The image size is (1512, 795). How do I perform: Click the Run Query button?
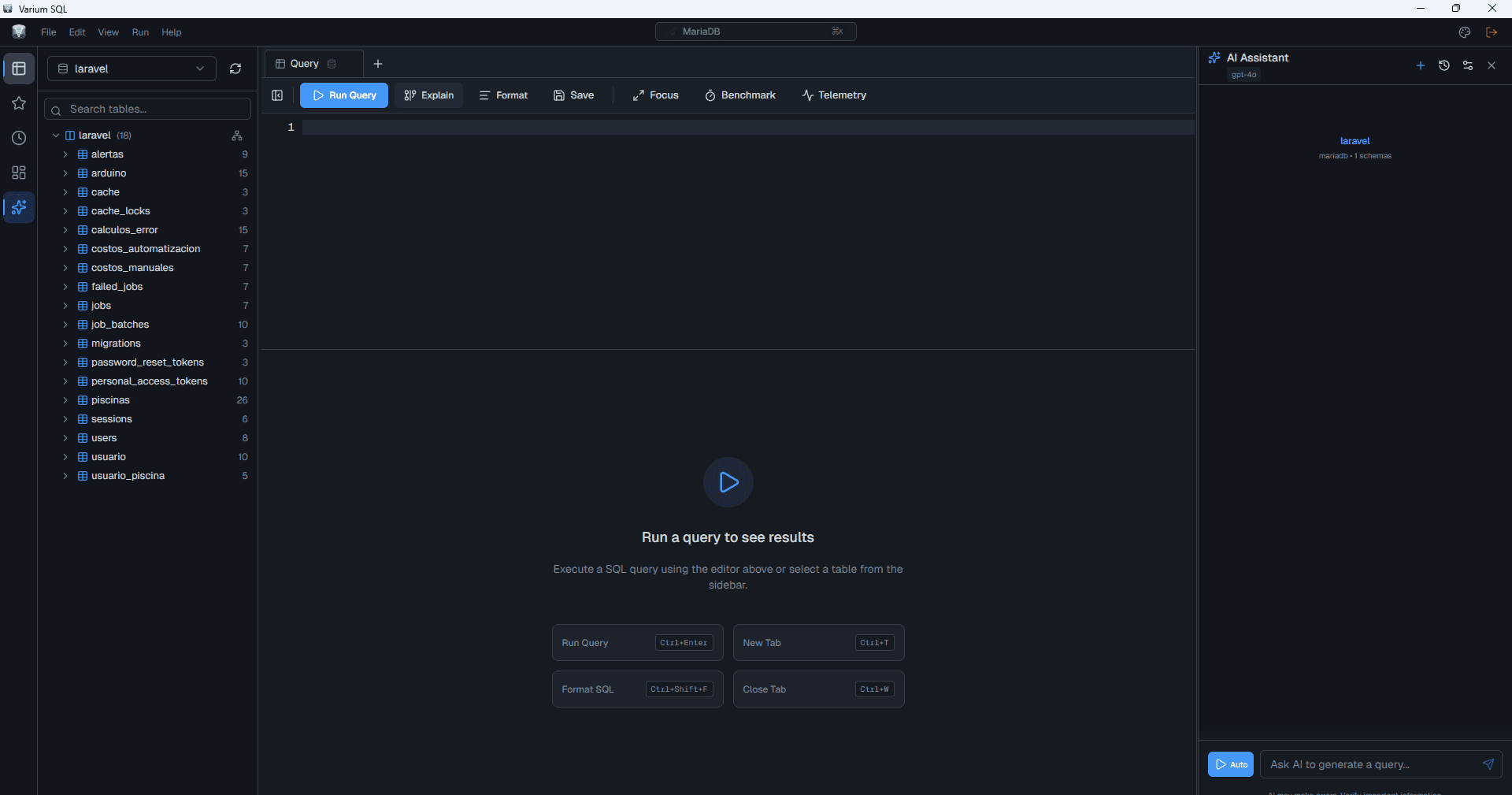344,95
